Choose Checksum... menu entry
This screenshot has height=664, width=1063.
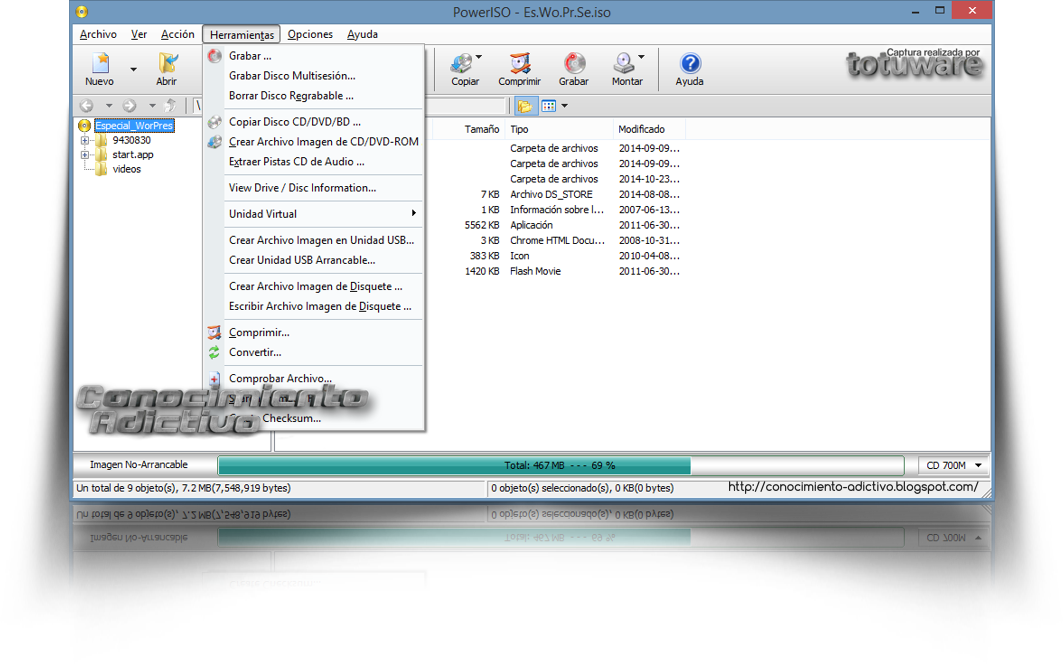(x=315, y=418)
